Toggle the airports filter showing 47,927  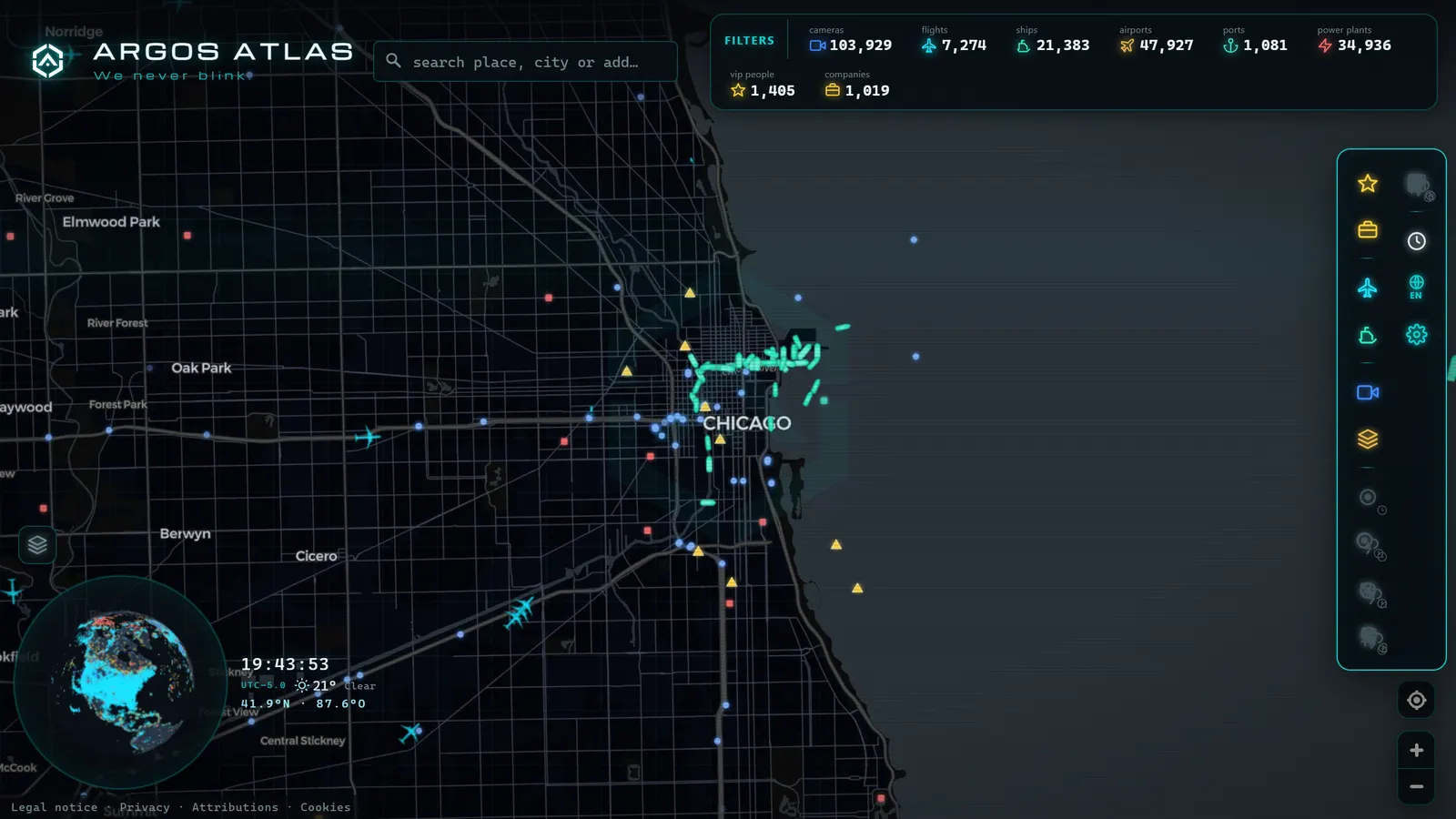tap(1156, 39)
